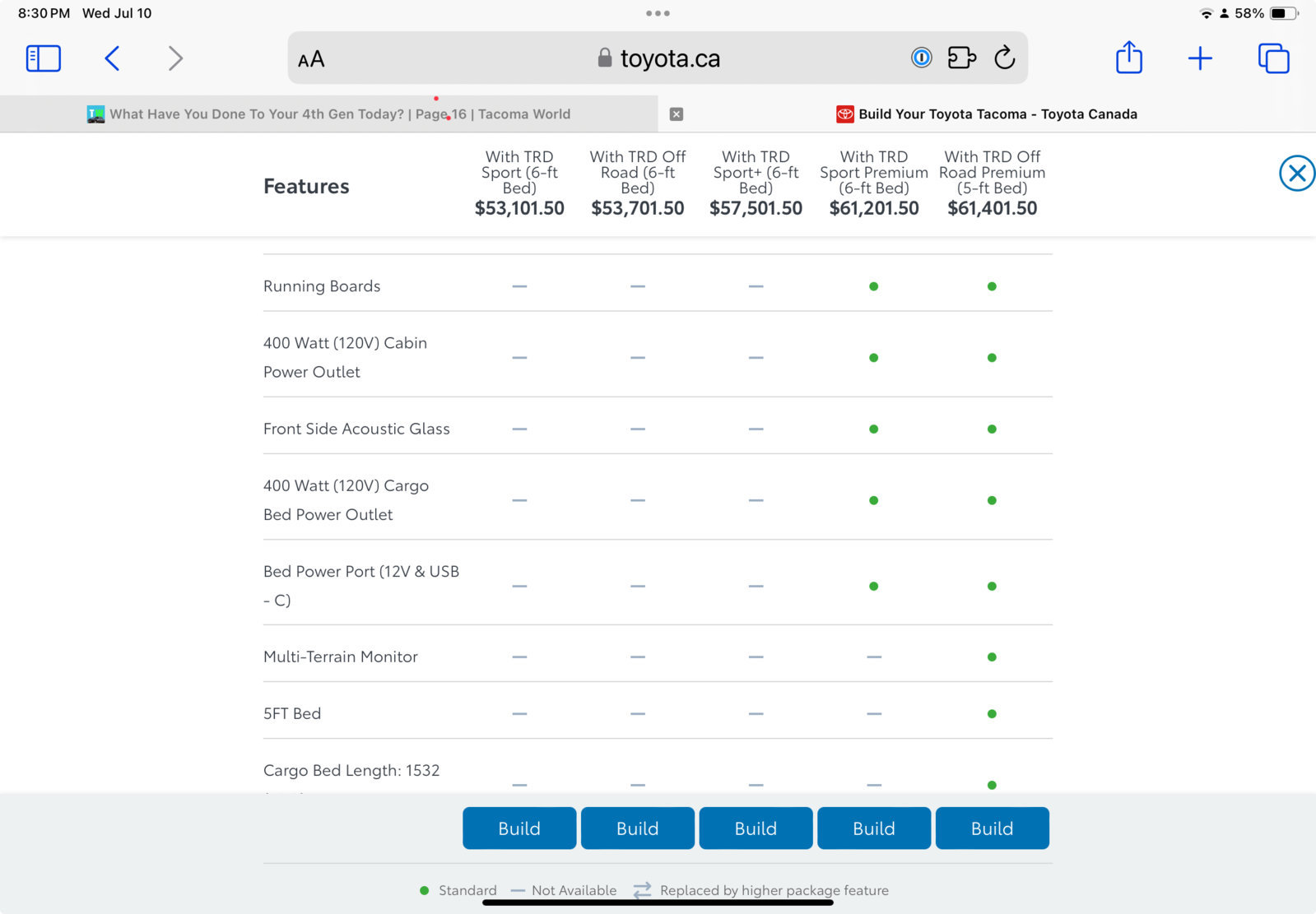The image size is (1316, 914).
Task: Open the Safari sidebar panel
Action: click(x=44, y=58)
